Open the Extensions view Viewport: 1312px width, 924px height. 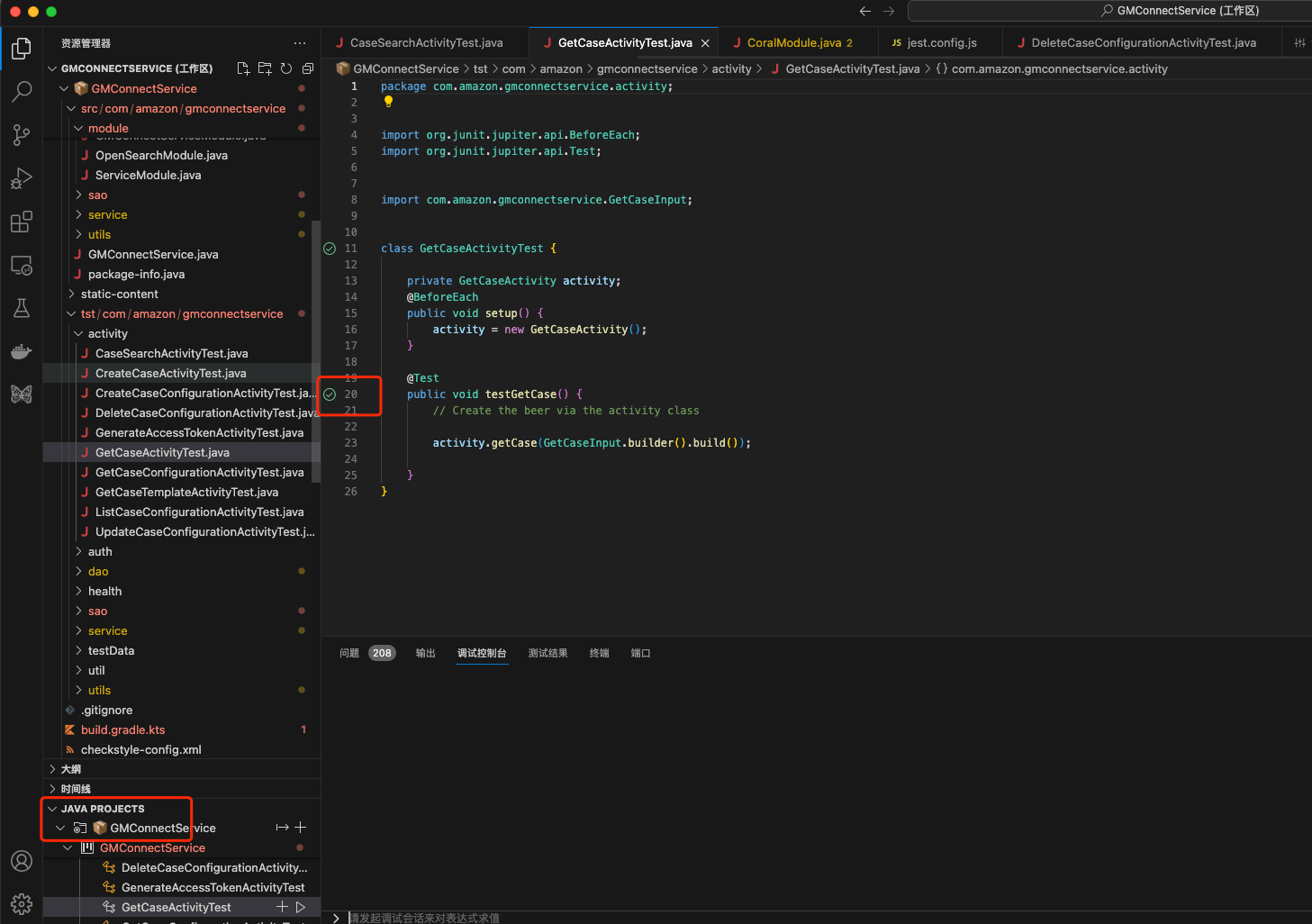click(x=22, y=222)
